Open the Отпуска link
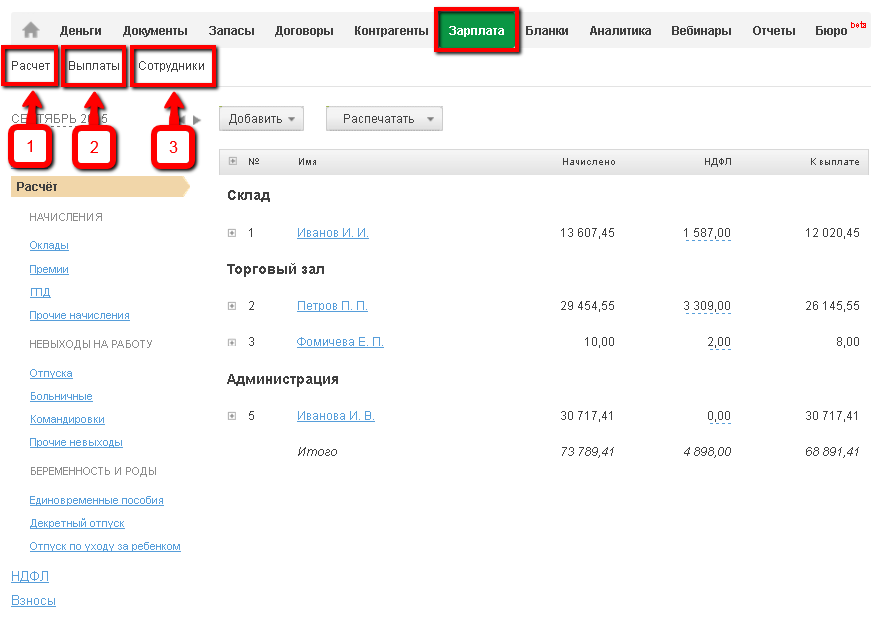 click(51, 373)
